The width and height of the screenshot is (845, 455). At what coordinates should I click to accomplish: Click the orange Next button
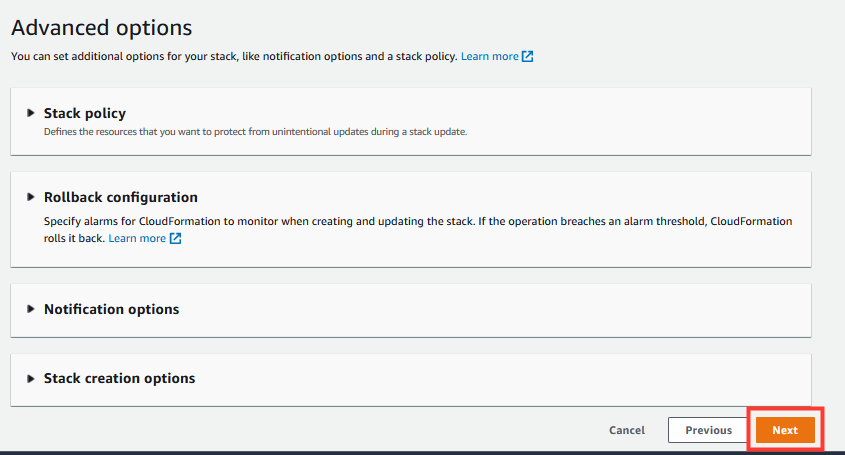[x=785, y=430]
